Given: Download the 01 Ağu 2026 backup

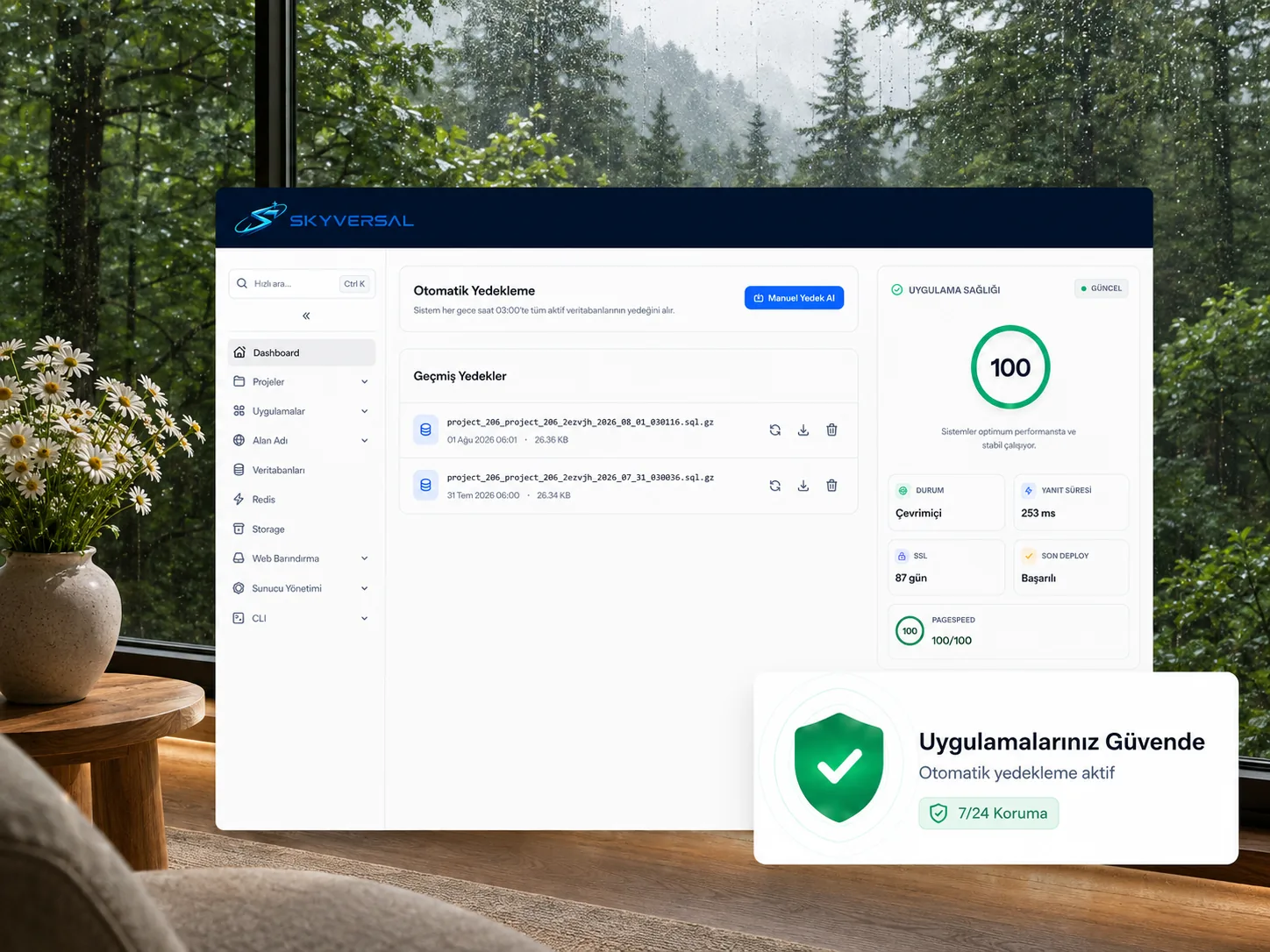Looking at the screenshot, I should 803,430.
